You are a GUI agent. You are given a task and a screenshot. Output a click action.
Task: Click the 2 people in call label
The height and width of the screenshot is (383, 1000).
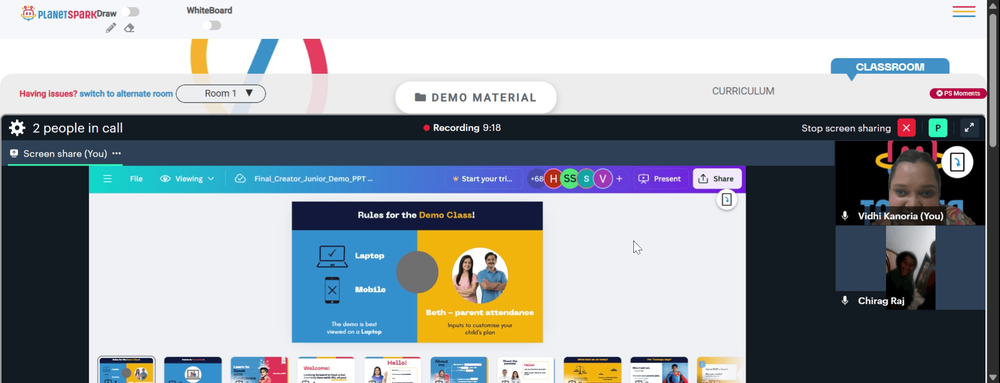[78, 128]
